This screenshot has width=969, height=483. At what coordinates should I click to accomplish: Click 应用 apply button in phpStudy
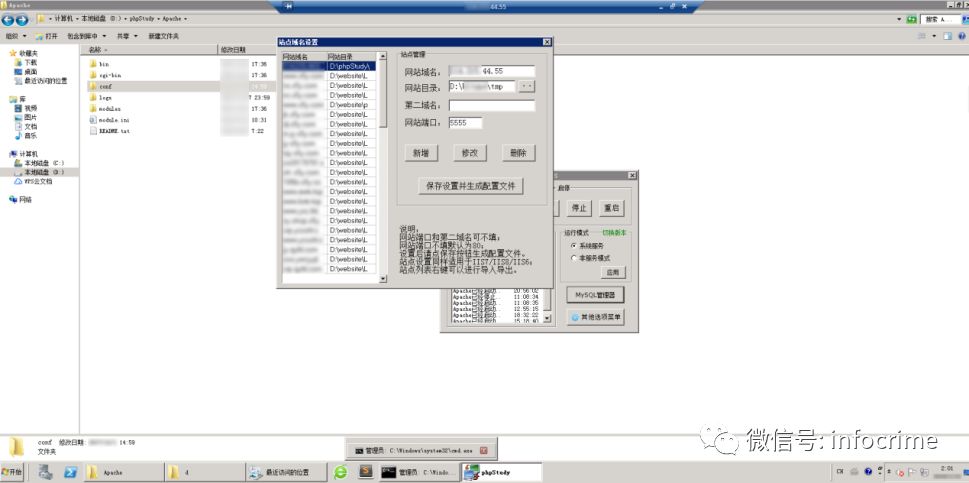tap(612, 272)
